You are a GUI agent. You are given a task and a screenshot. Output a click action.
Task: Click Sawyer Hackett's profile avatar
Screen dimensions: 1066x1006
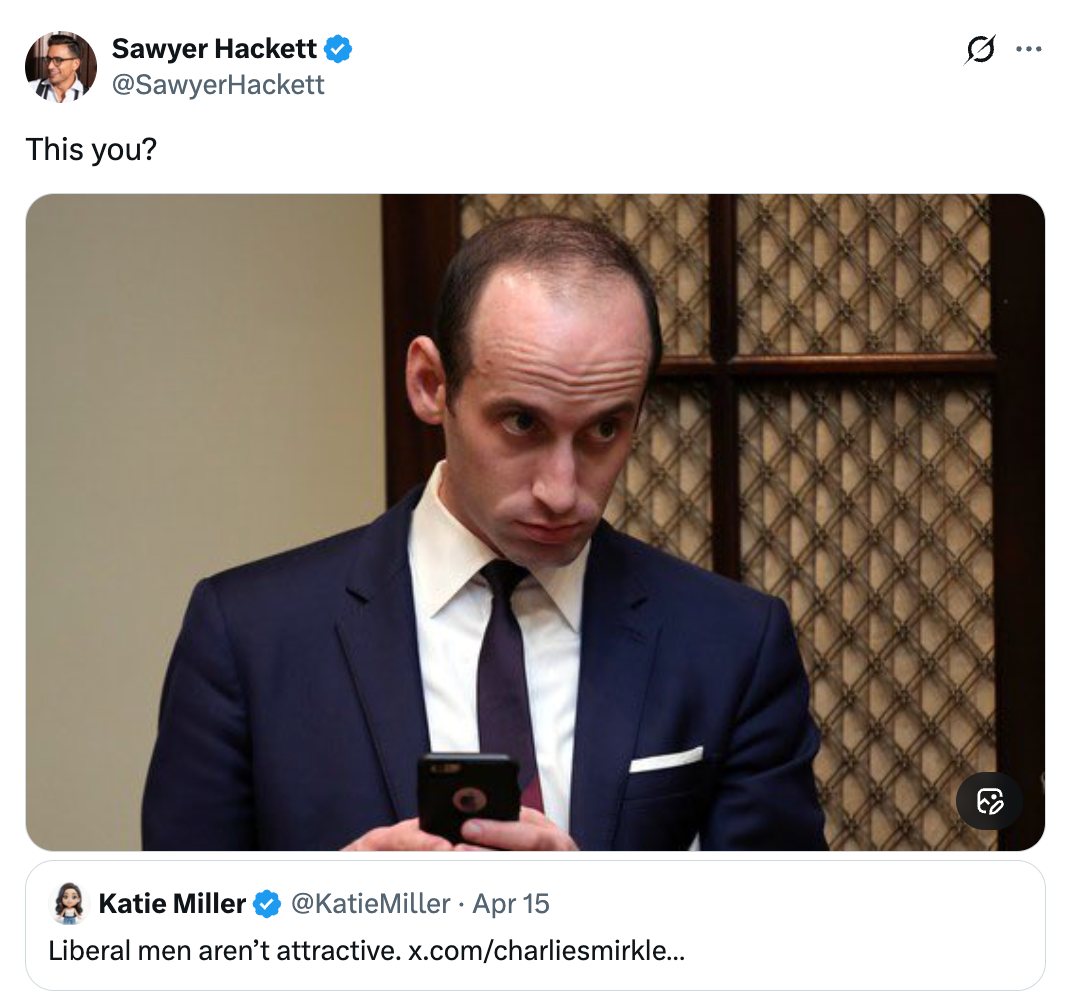(x=60, y=66)
